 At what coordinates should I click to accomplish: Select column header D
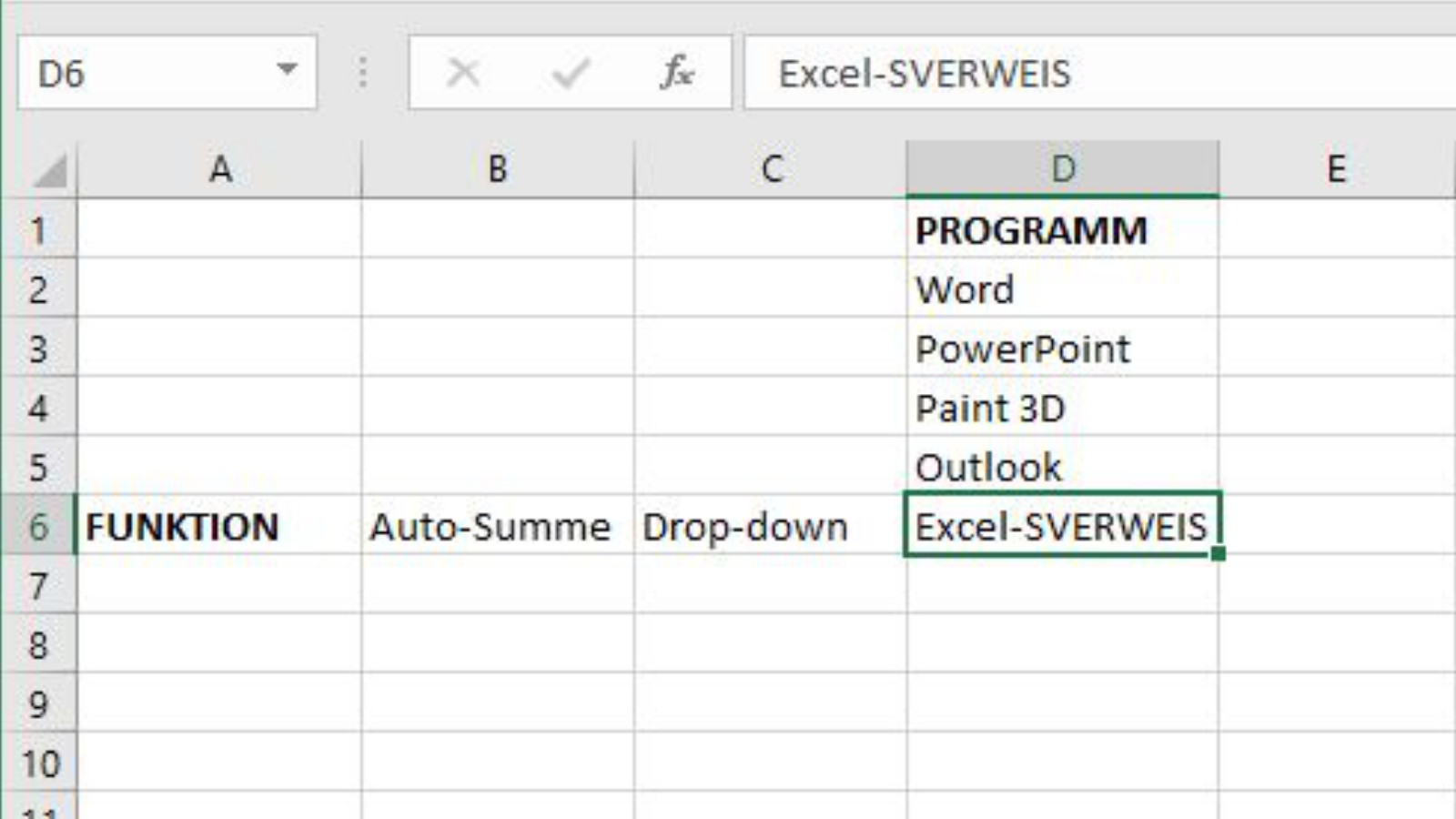[1062, 167]
